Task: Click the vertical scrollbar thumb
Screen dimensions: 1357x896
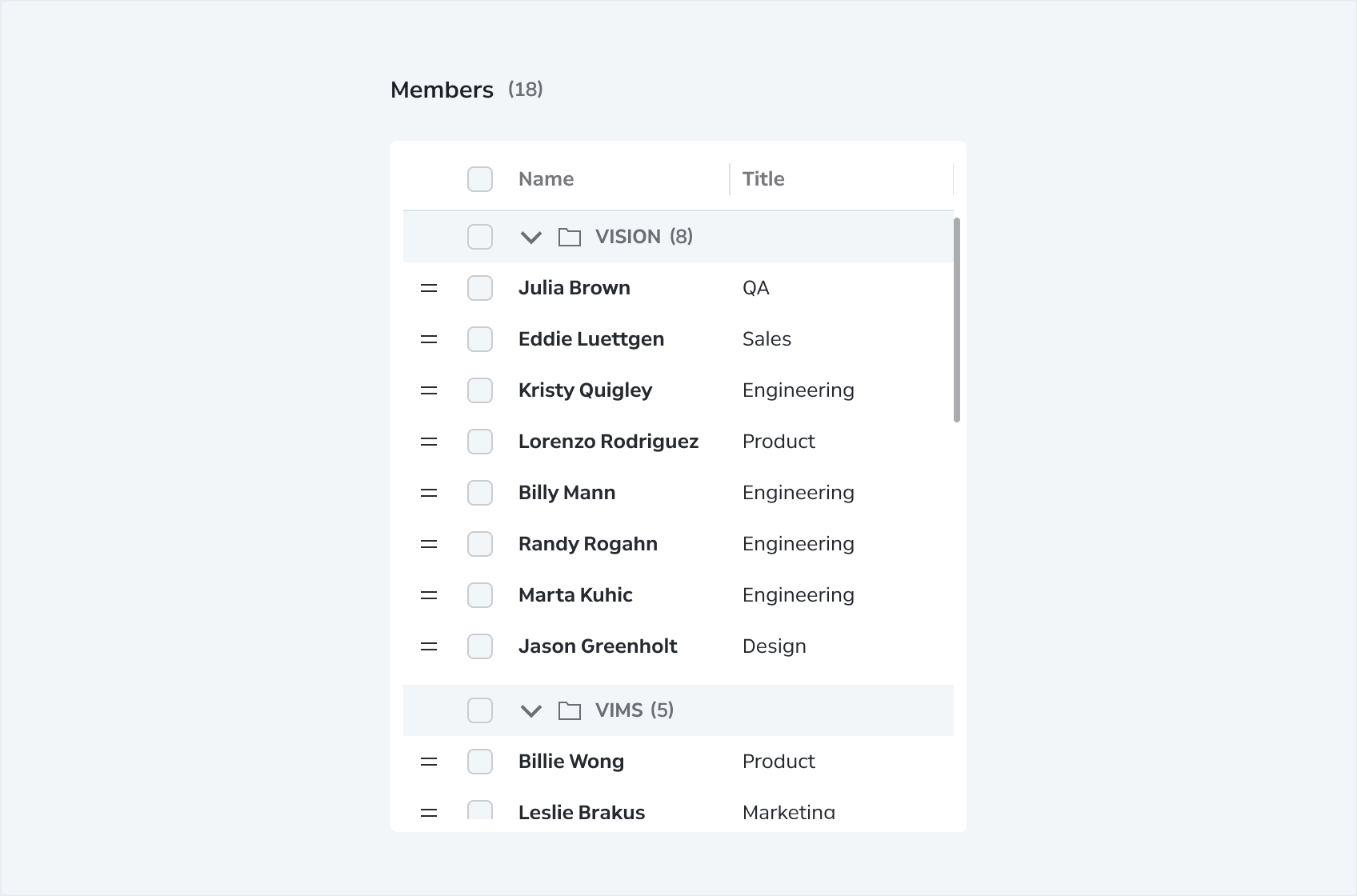Action: pyautogui.click(x=957, y=320)
